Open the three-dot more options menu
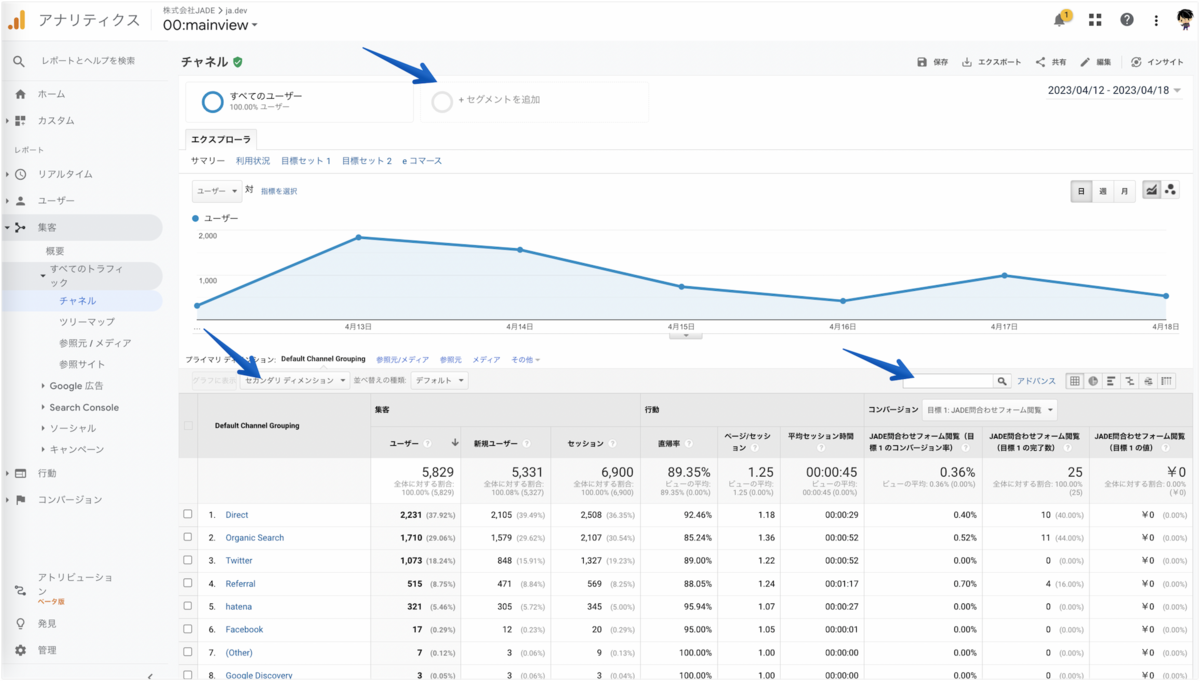 (x=1156, y=19)
